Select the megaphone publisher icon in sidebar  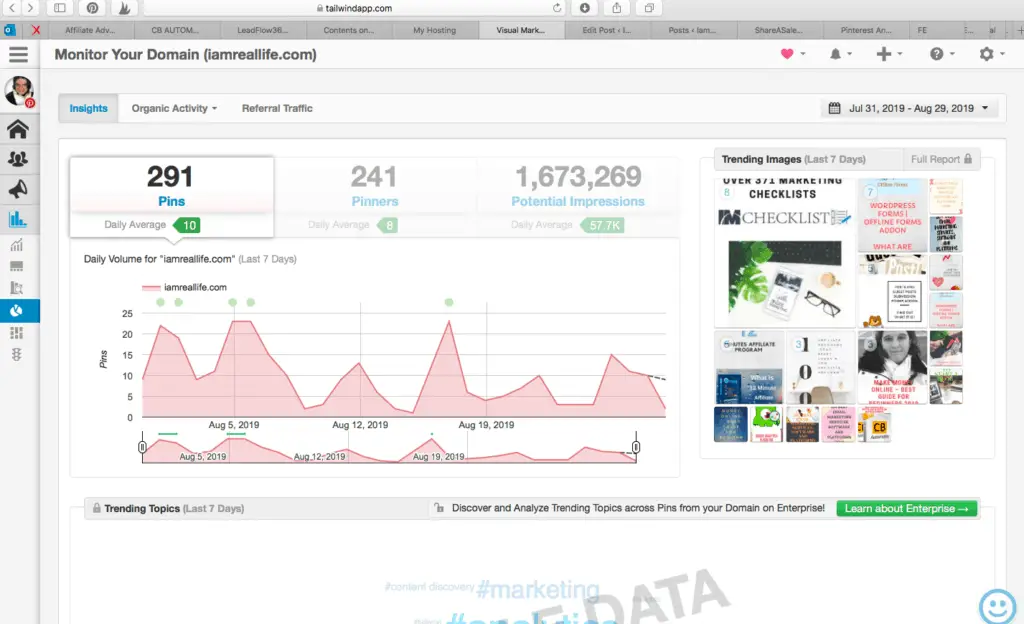pyautogui.click(x=18, y=189)
